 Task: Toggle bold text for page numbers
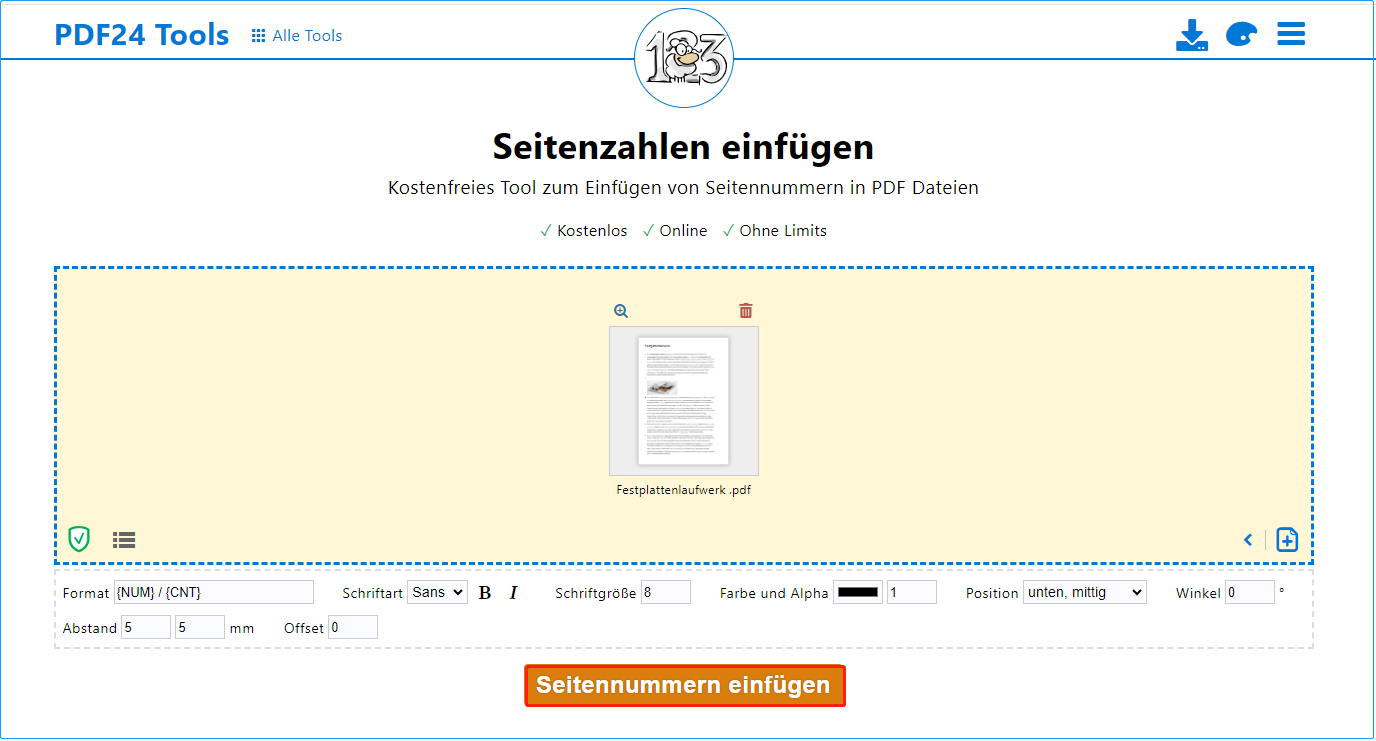click(x=484, y=592)
